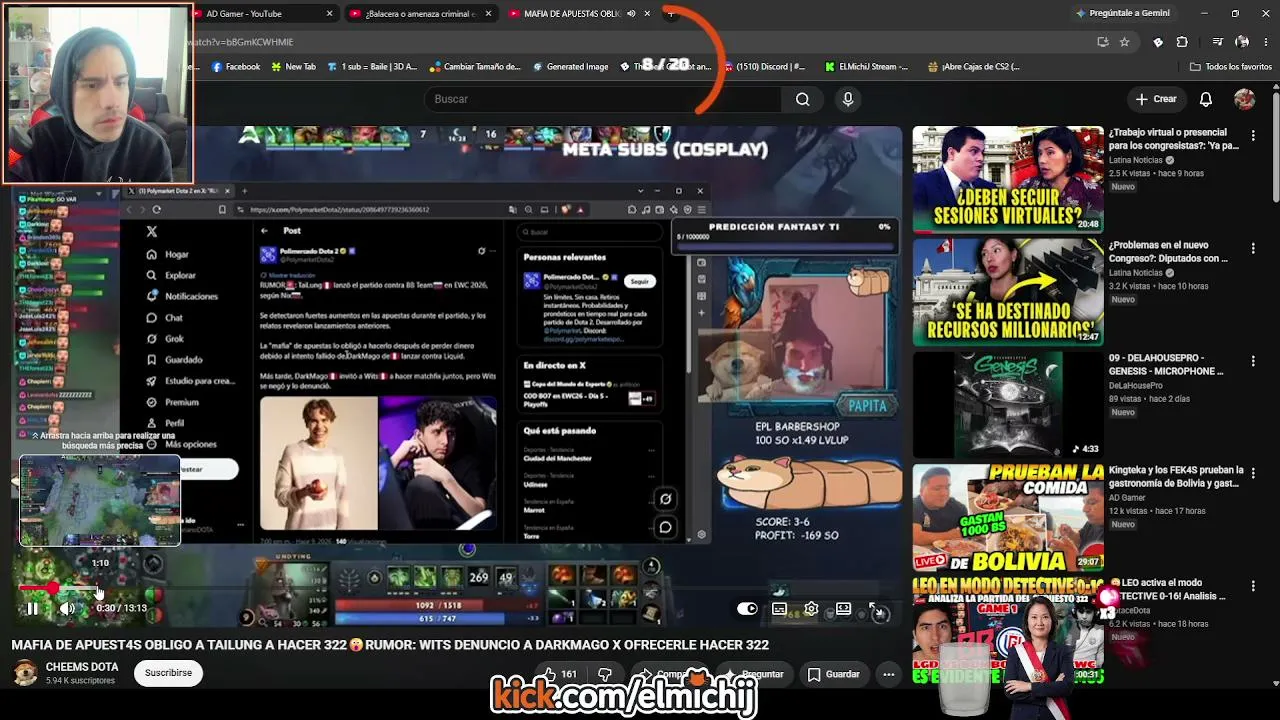The height and width of the screenshot is (720, 1280).
Task: Open the New Tab bookmark
Action: point(293,67)
